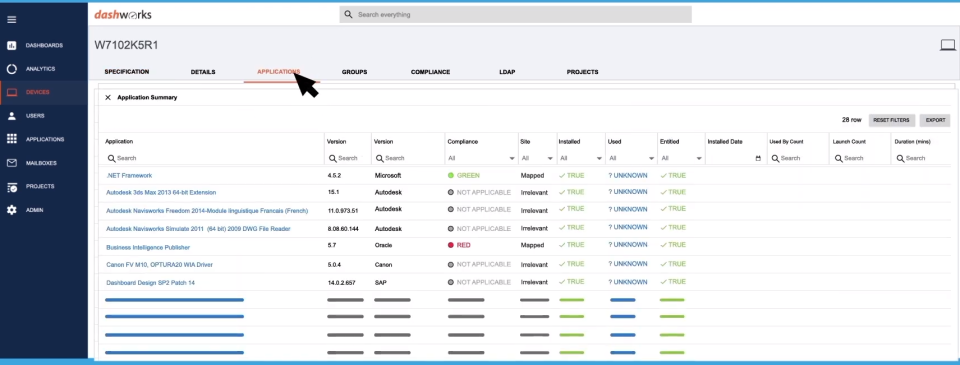
Task: Click the Canon vendor cell
Action: (383, 265)
